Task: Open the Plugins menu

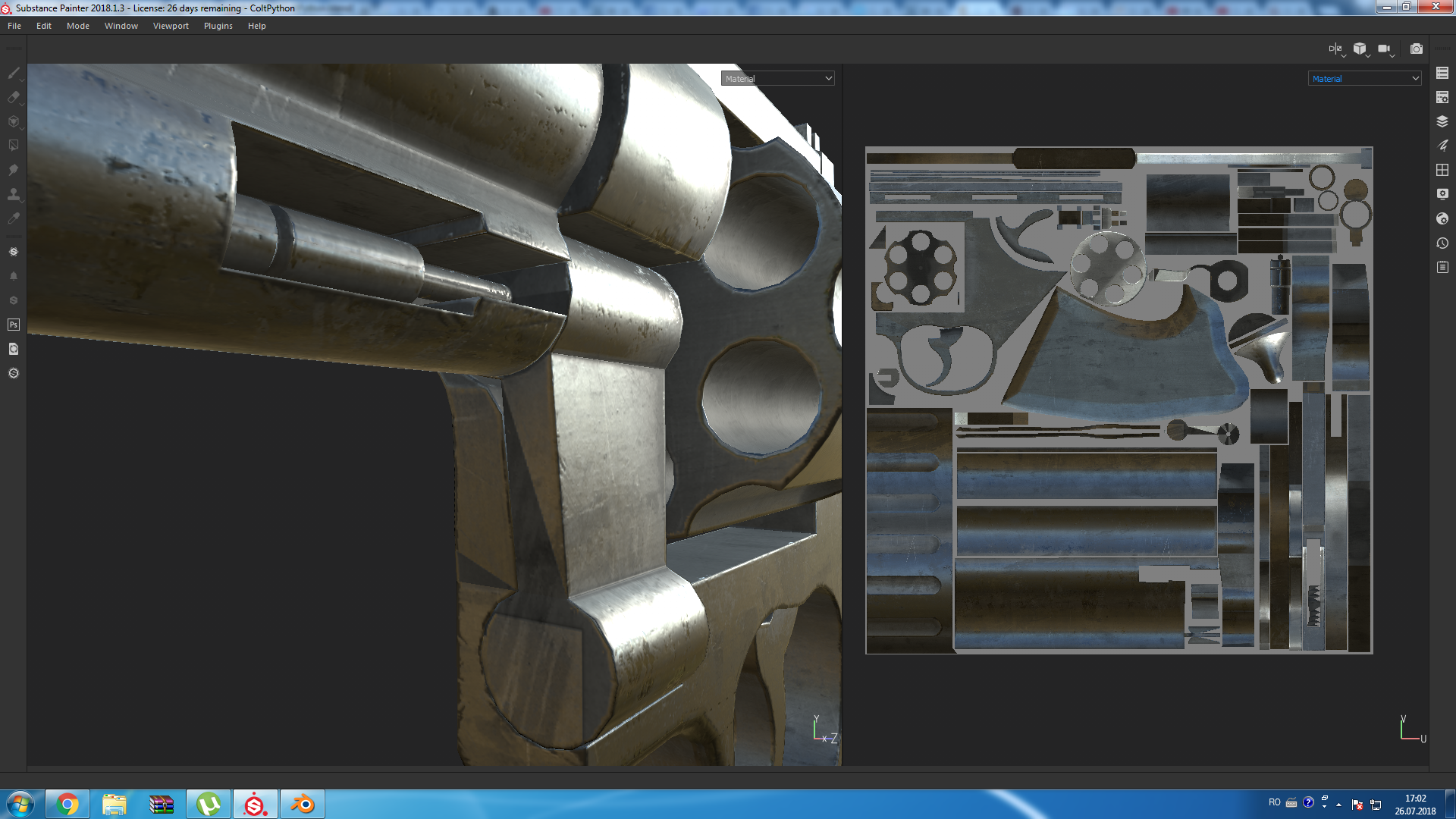Action: pos(218,26)
